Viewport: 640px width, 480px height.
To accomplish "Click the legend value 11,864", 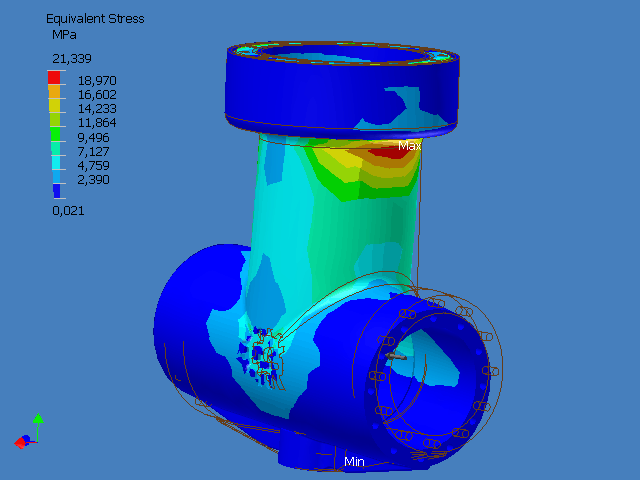I will (x=97, y=123).
